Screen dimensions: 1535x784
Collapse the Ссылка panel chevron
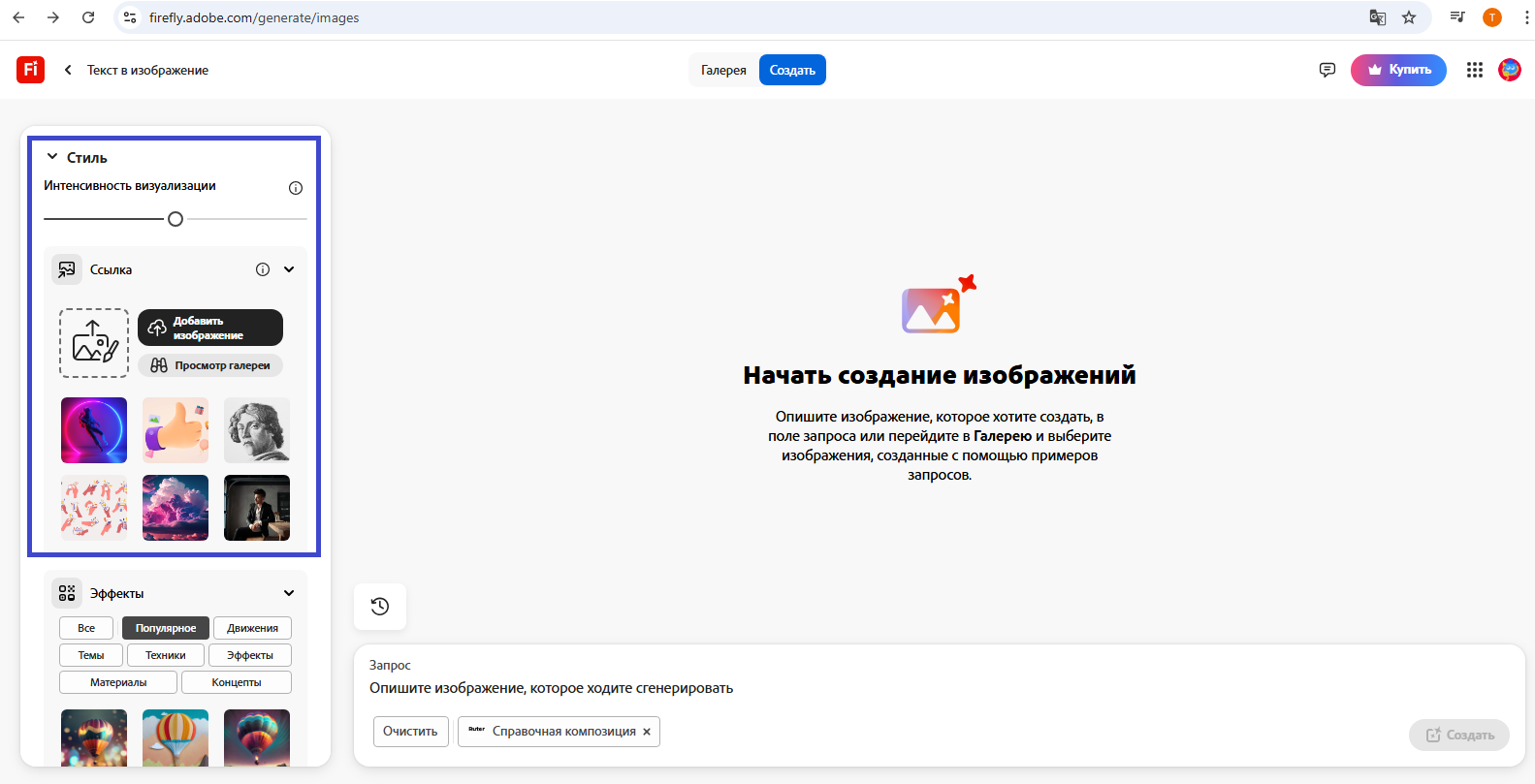(289, 269)
